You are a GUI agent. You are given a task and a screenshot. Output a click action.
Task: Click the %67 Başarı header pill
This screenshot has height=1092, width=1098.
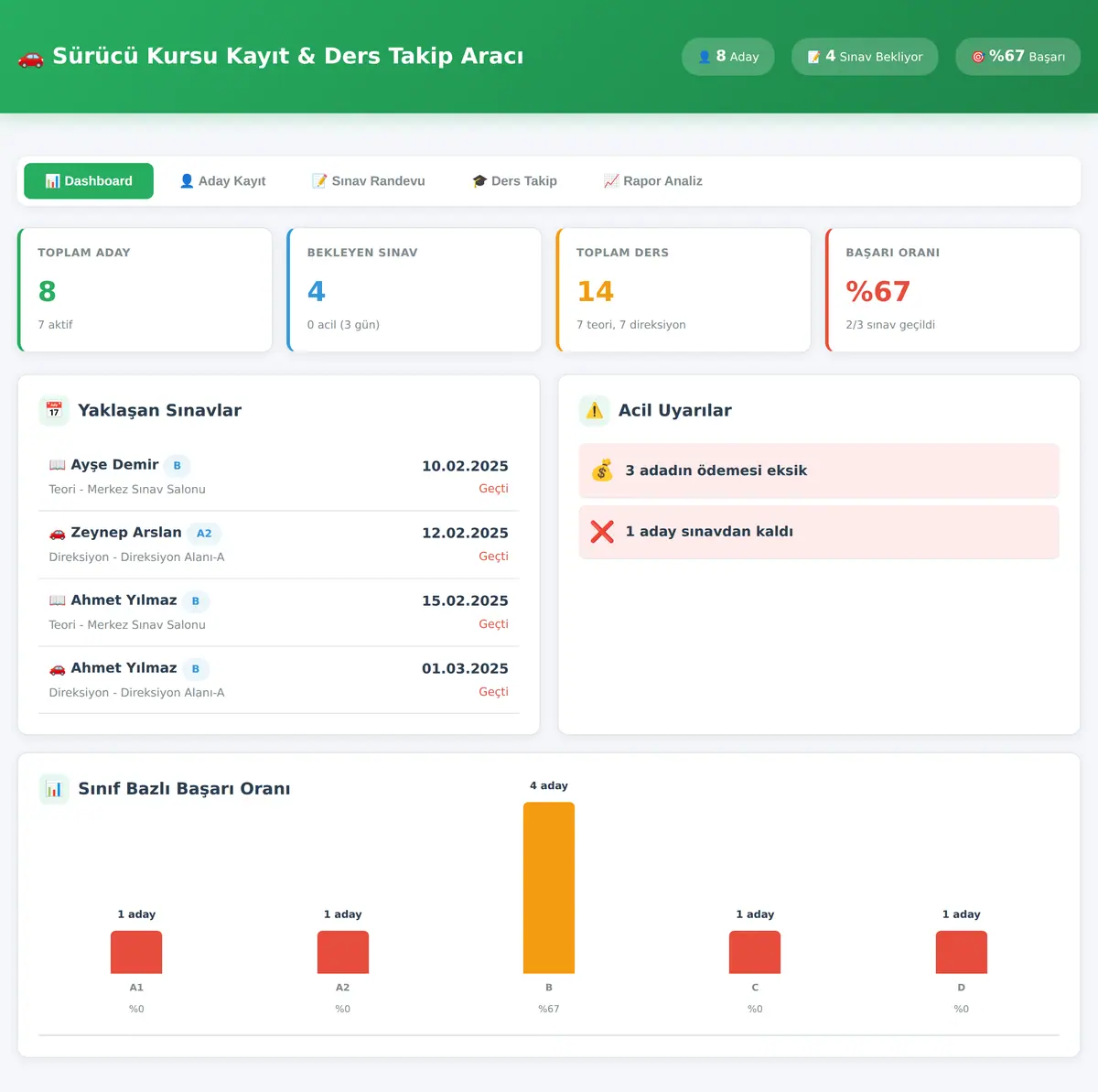[1018, 57]
